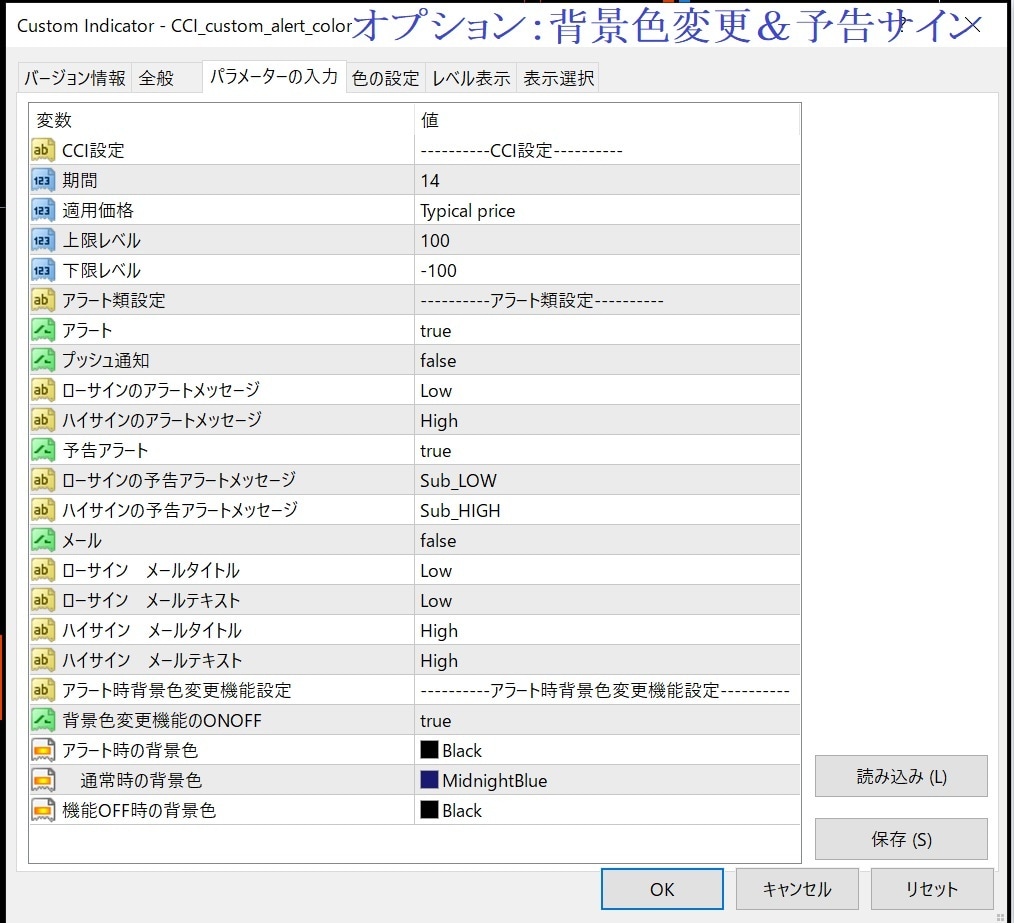Edit ハイサインのアラートメッセージ value High
The image size is (1014, 923).
pyautogui.click(x=607, y=420)
